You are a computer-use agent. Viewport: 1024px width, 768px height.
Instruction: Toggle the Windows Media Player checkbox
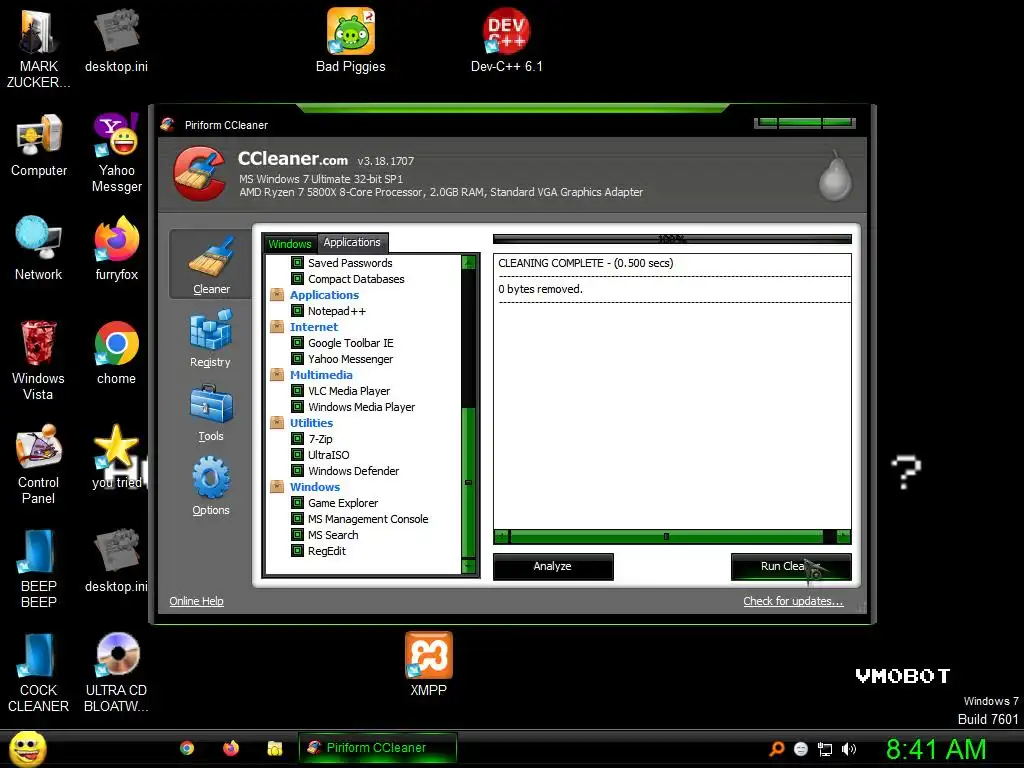pyautogui.click(x=297, y=407)
